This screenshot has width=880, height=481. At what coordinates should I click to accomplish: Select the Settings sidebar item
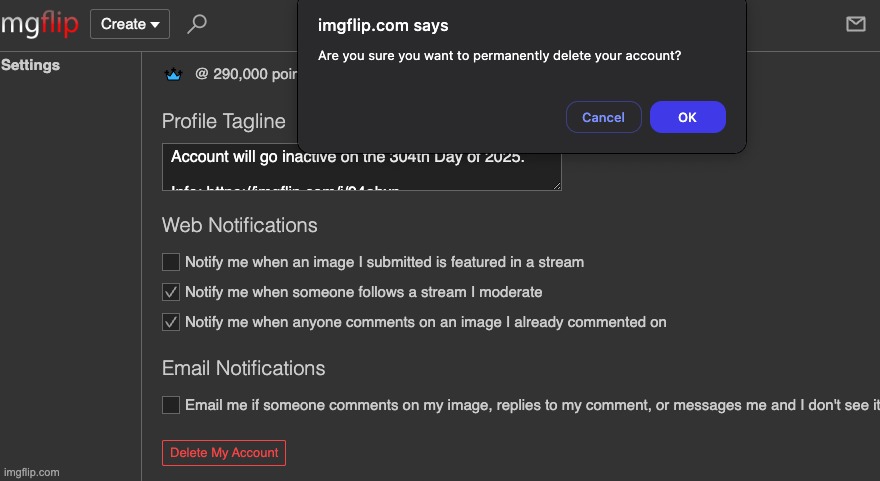pyautogui.click(x=30, y=65)
